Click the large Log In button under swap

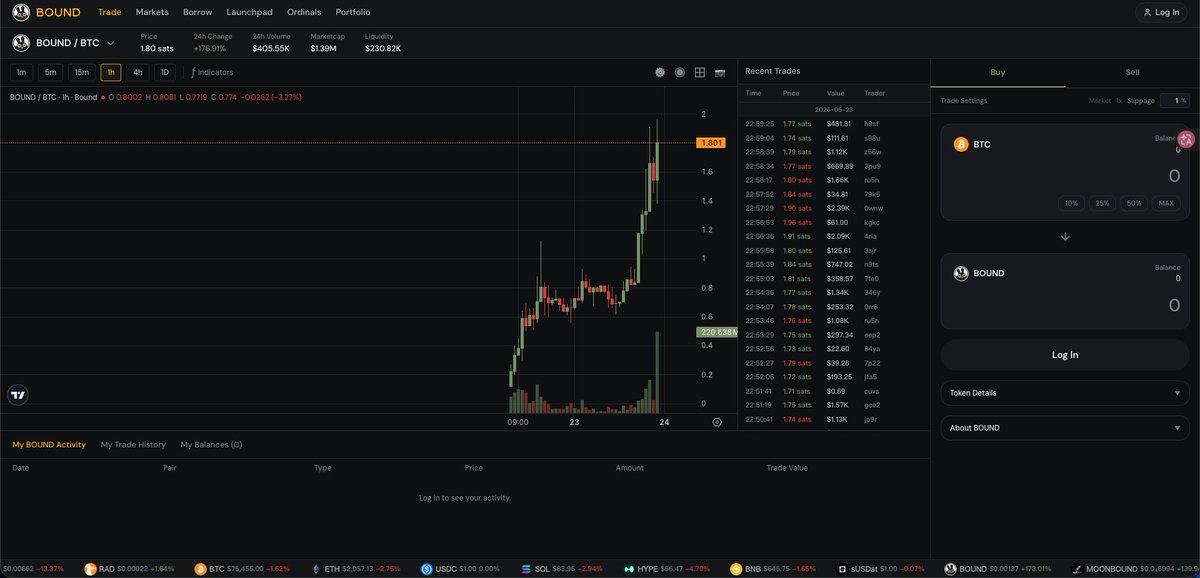click(1065, 355)
